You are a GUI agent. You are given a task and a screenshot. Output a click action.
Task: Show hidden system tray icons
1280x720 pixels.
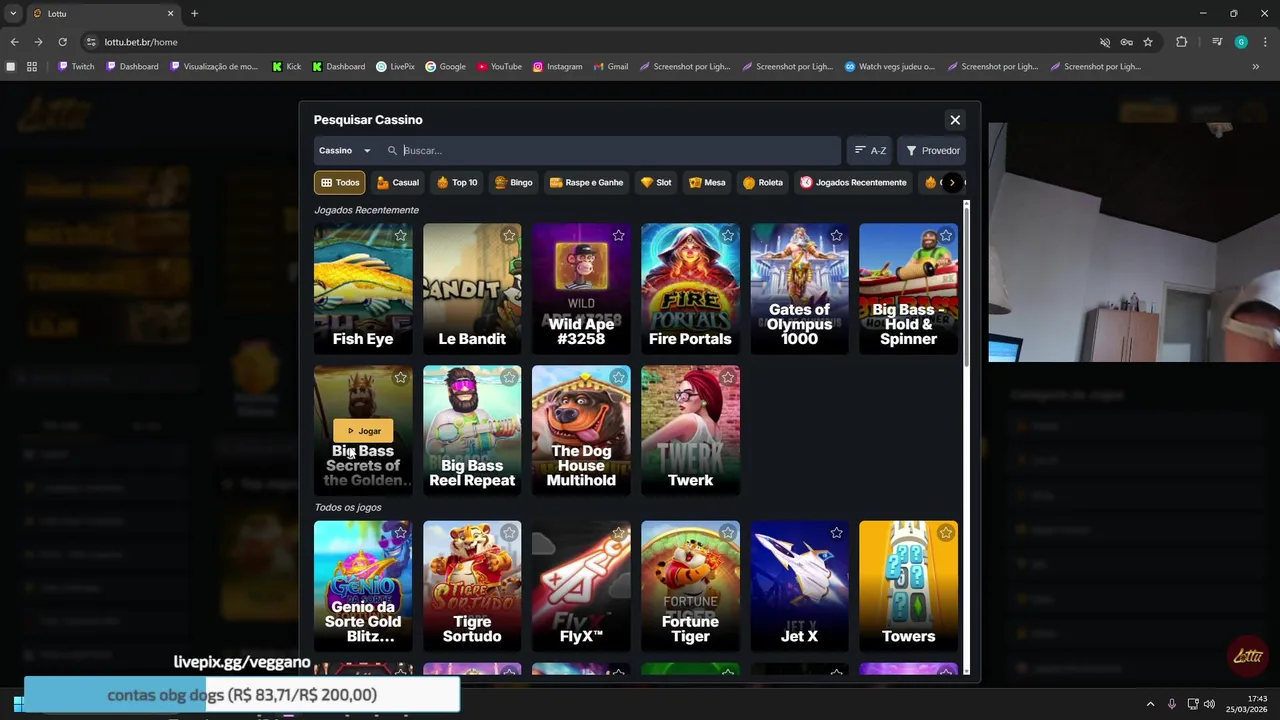1150,704
